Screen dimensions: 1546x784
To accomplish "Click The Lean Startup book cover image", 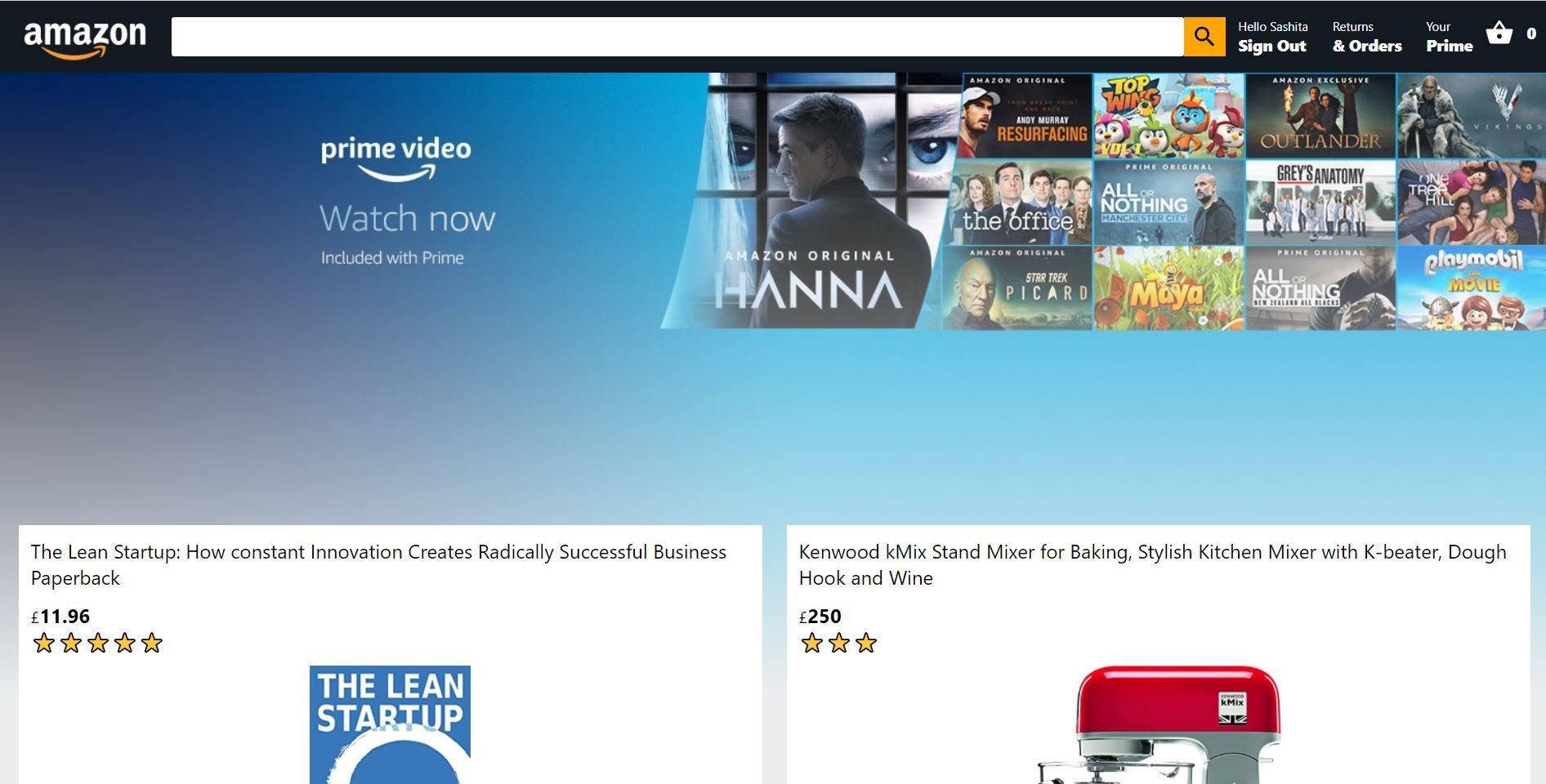I will (x=390, y=724).
